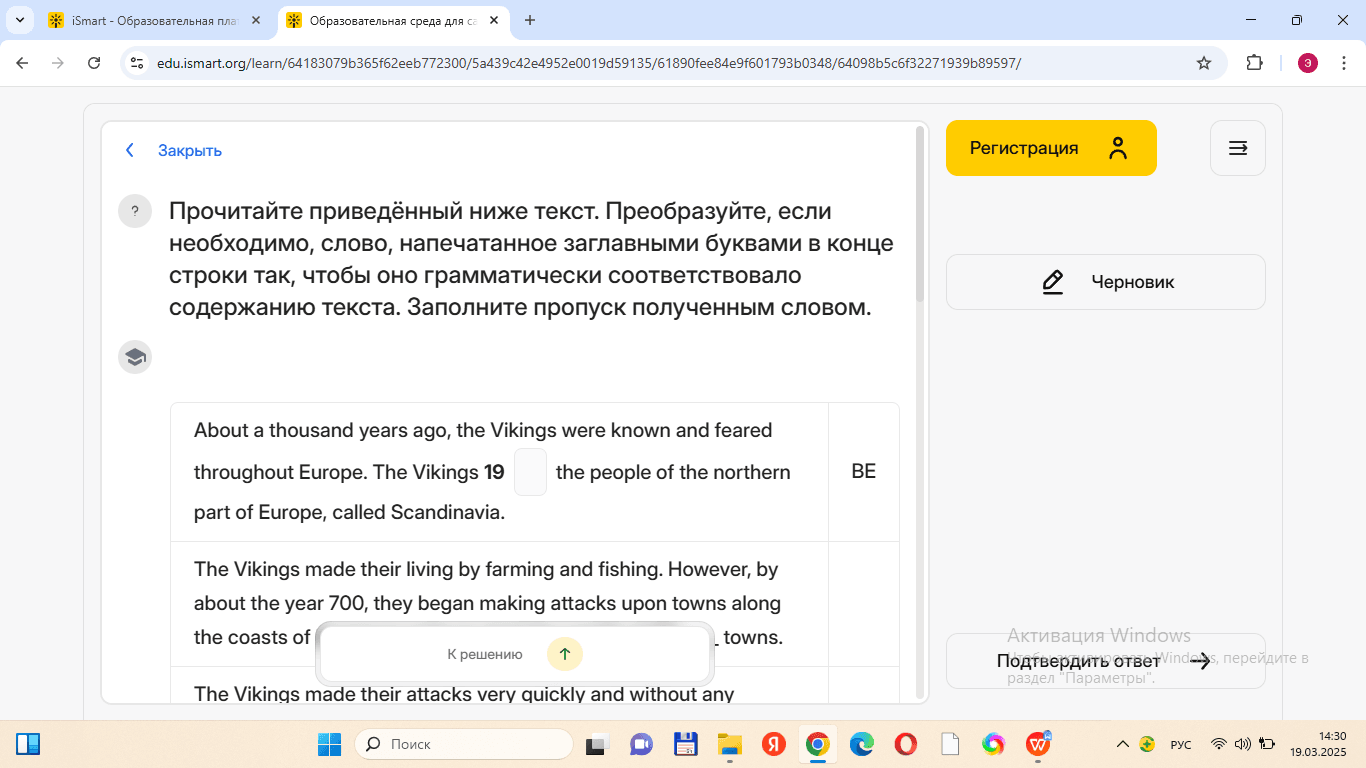The width and height of the screenshot is (1366, 768).
Task: Close the iSmart - Образовательная платформа tab
Action: (x=255, y=20)
